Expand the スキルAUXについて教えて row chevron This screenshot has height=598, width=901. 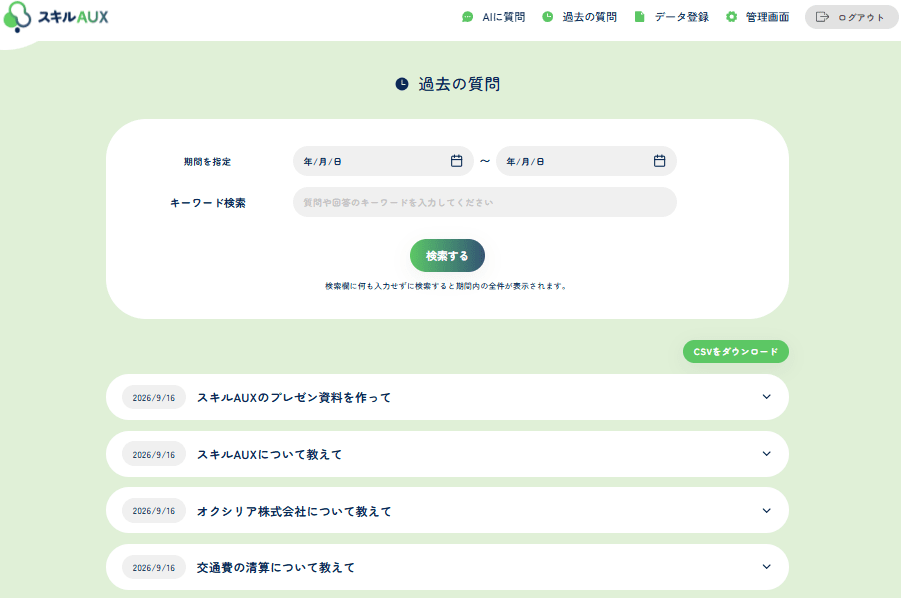pyautogui.click(x=767, y=454)
